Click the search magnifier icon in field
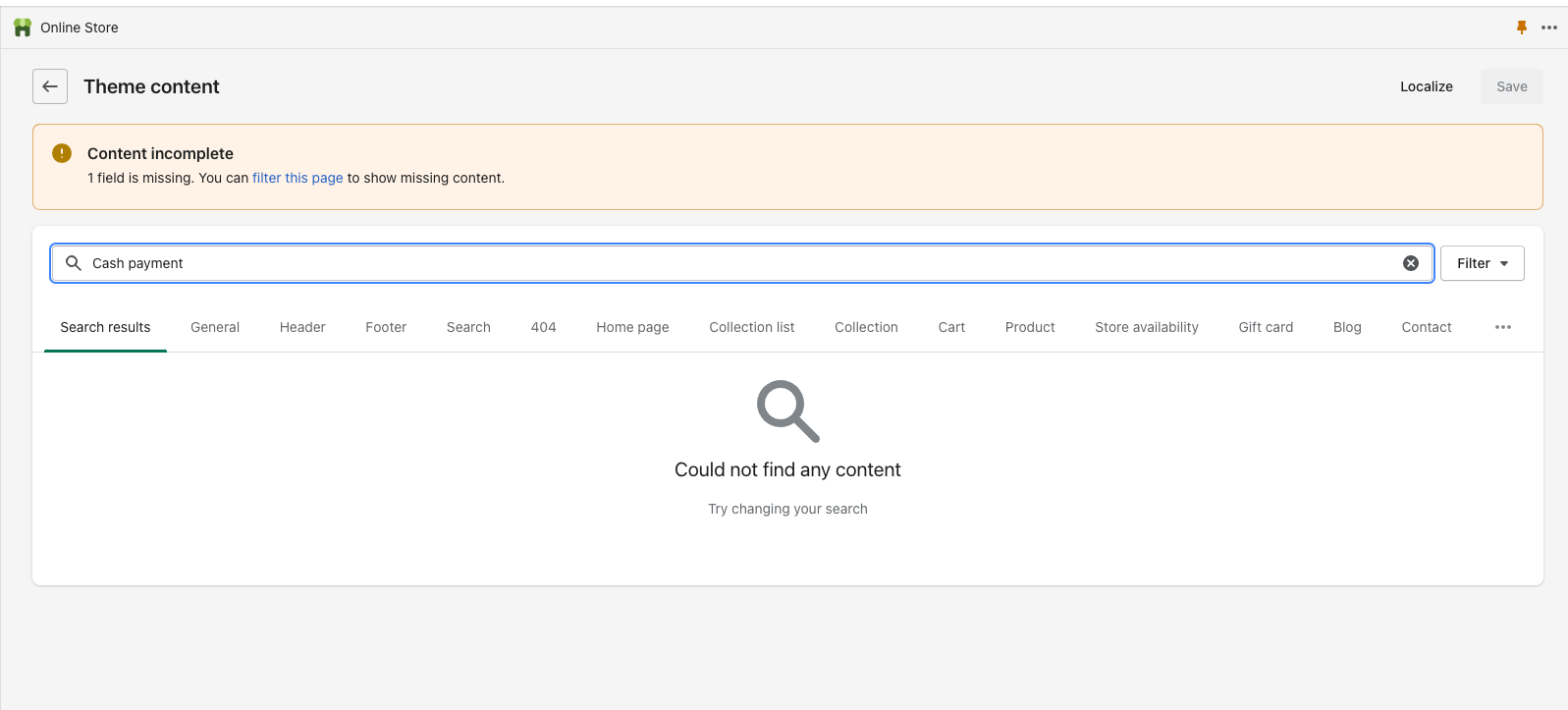 click(x=74, y=263)
